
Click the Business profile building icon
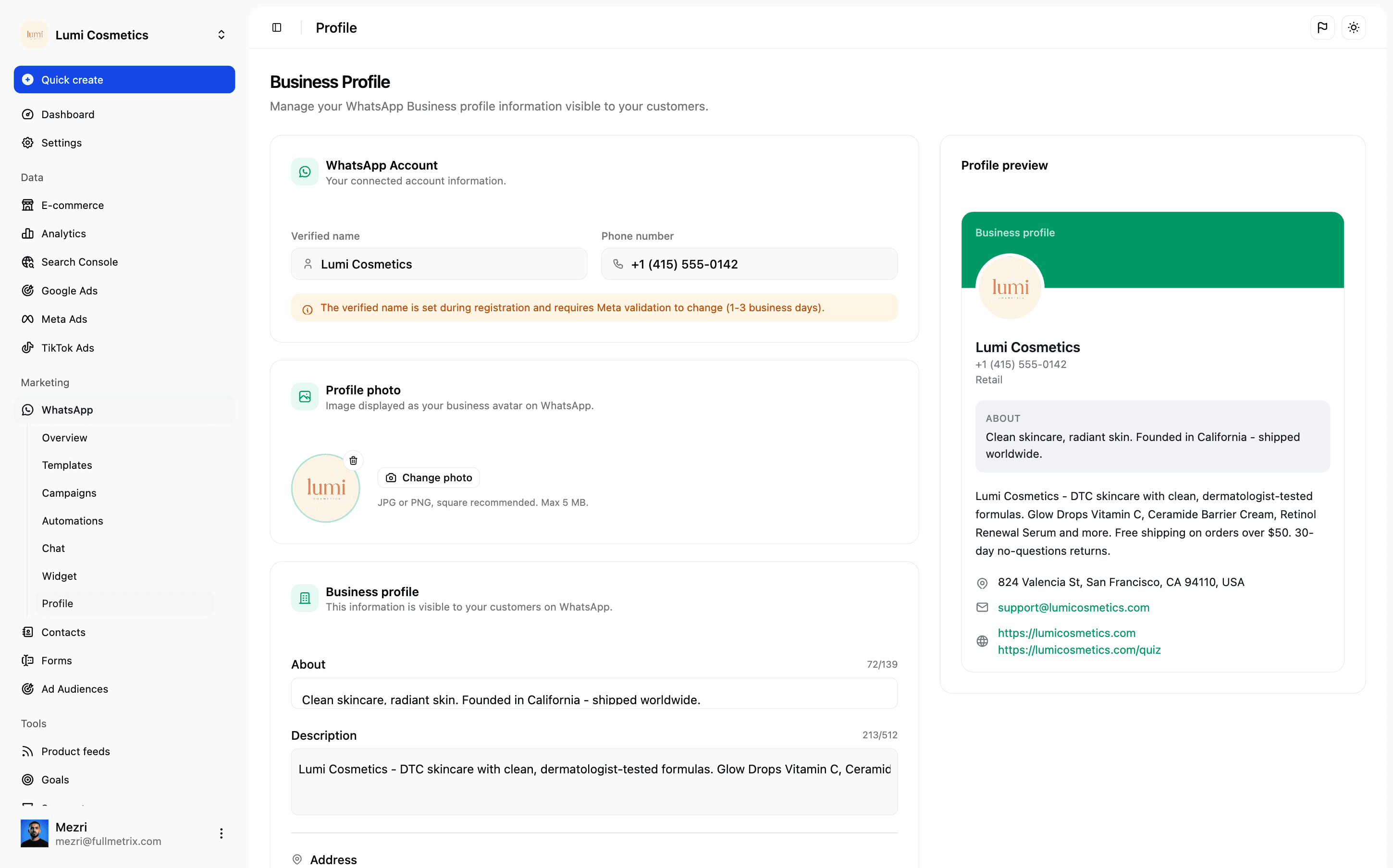(x=305, y=598)
